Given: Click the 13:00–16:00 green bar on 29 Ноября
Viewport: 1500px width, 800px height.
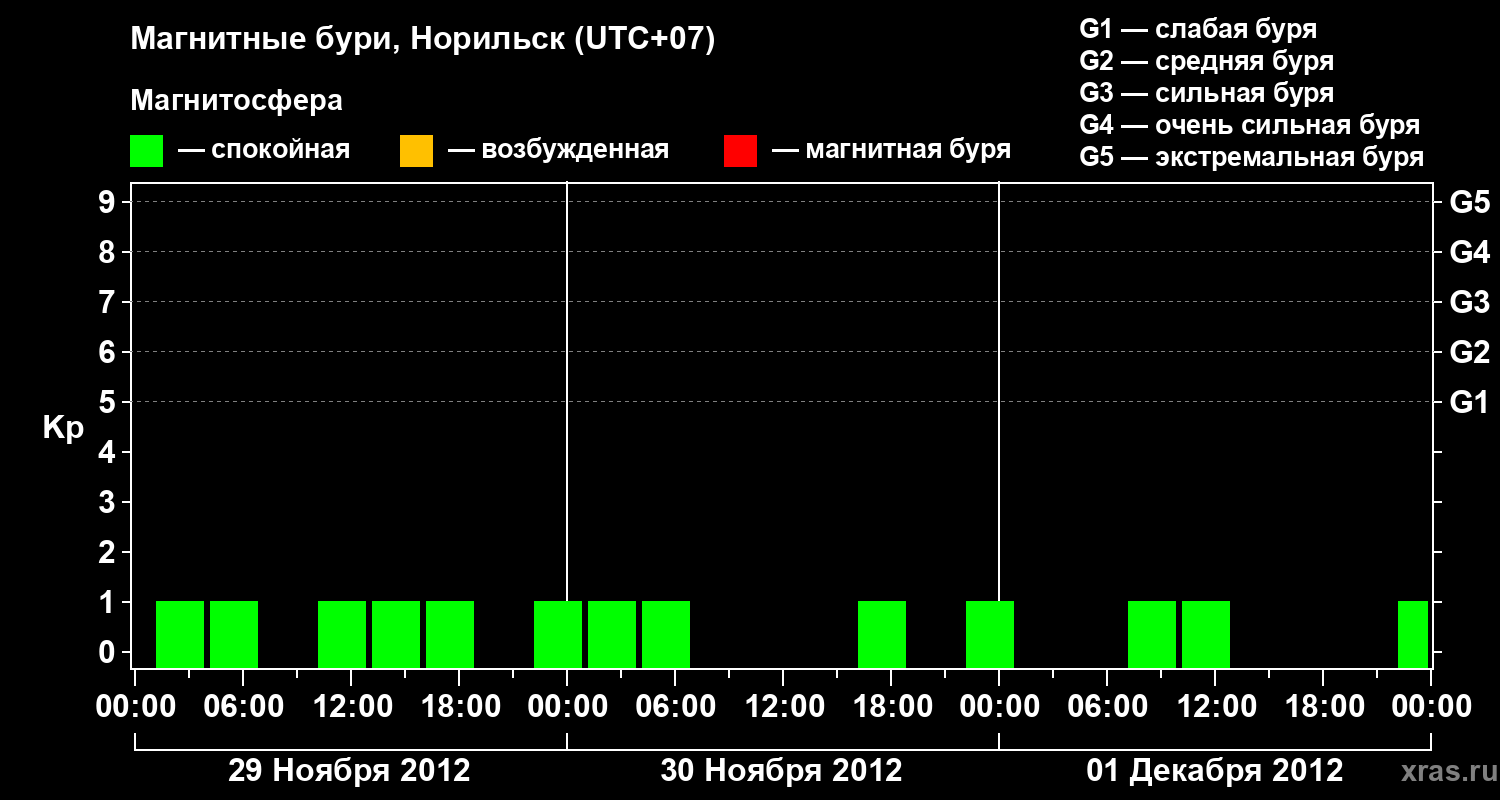Looking at the screenshot, I should coord(396,634).
